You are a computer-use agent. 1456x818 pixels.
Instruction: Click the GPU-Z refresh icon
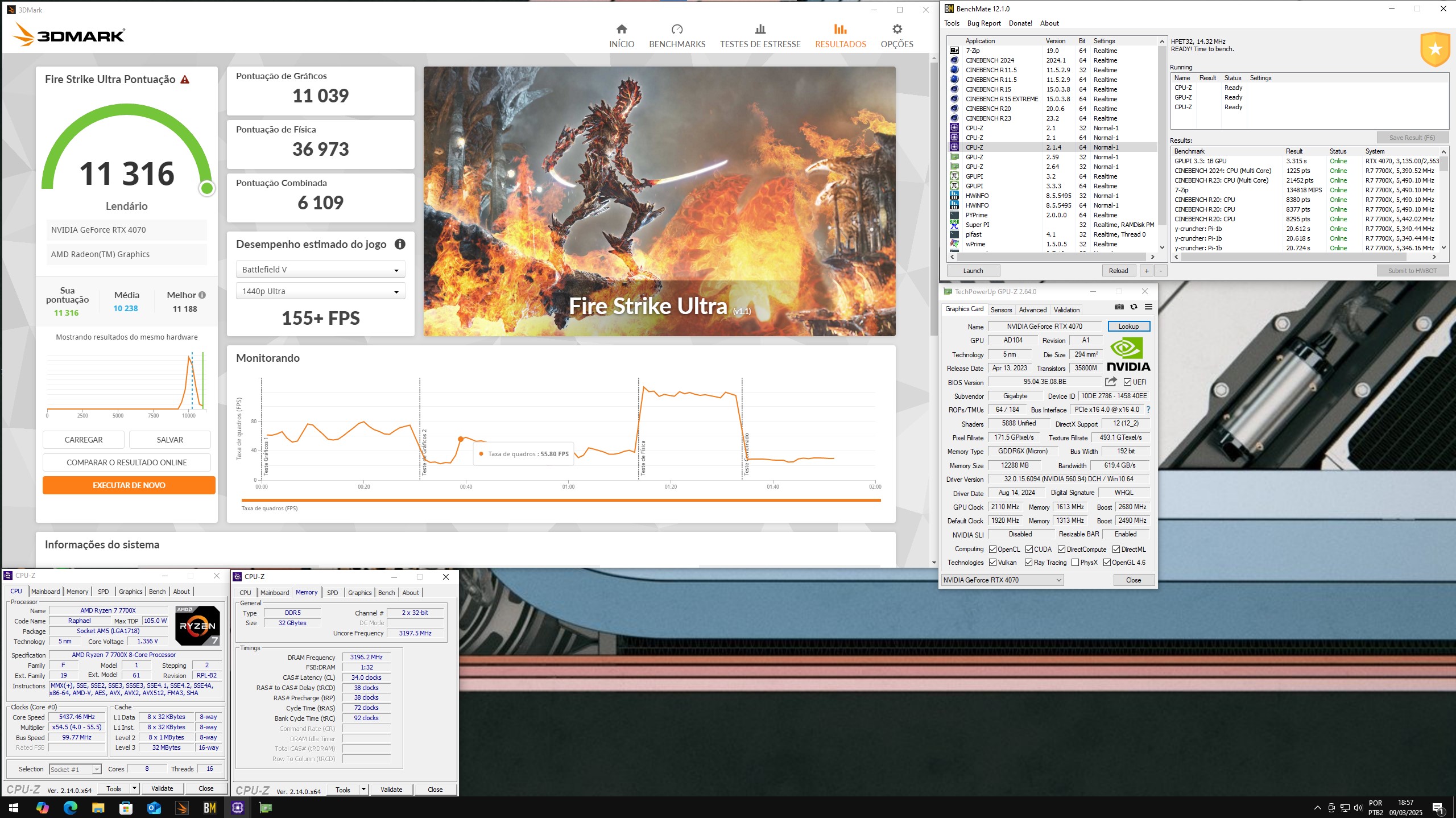[x=1134, y=307]
